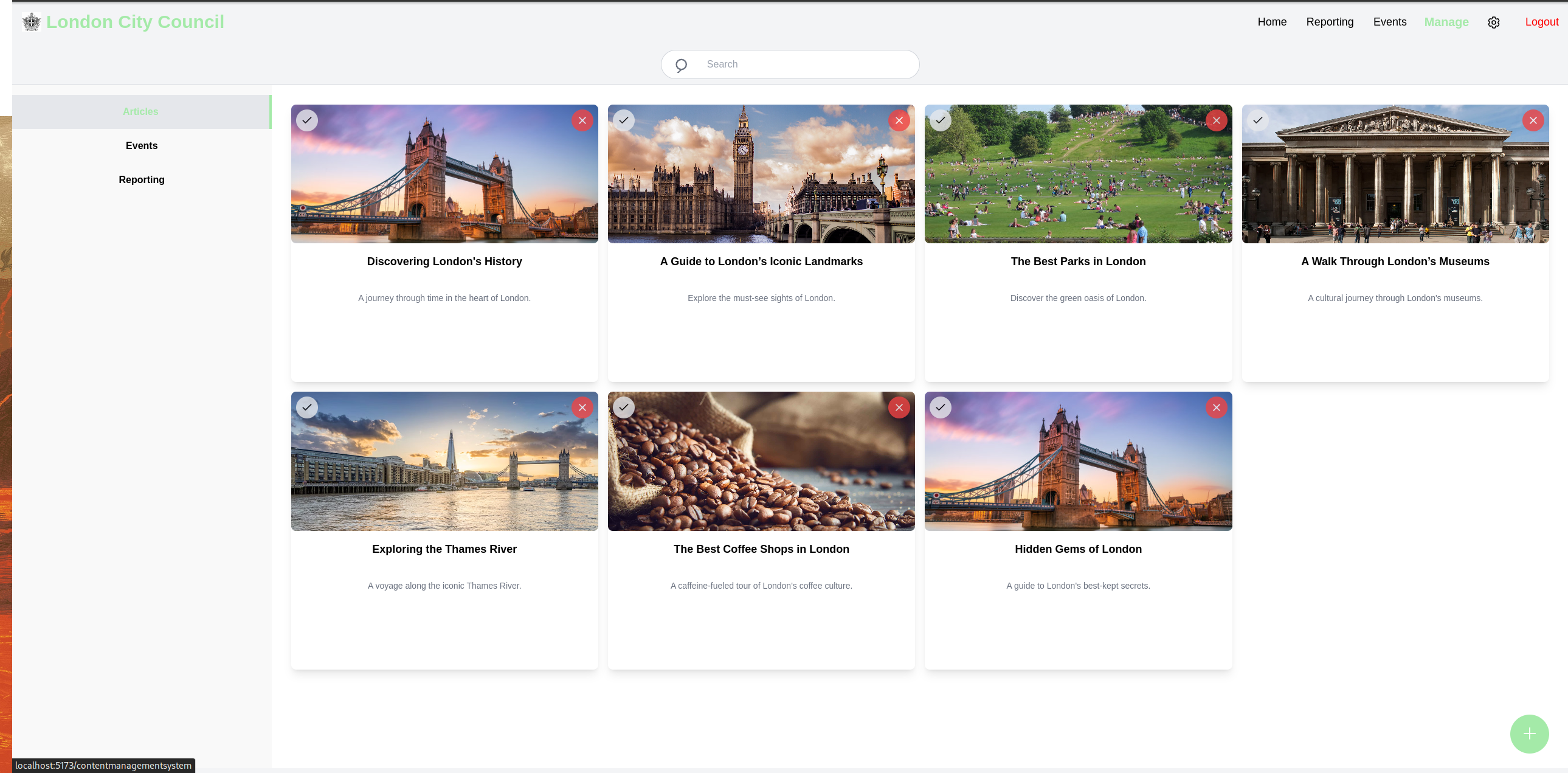Image resolution: width=1568 pixels, height=773 pixels.
Task: Toggle approve check on Hidden Gems card
Action: pyautogui.click(x=940, y=408)
